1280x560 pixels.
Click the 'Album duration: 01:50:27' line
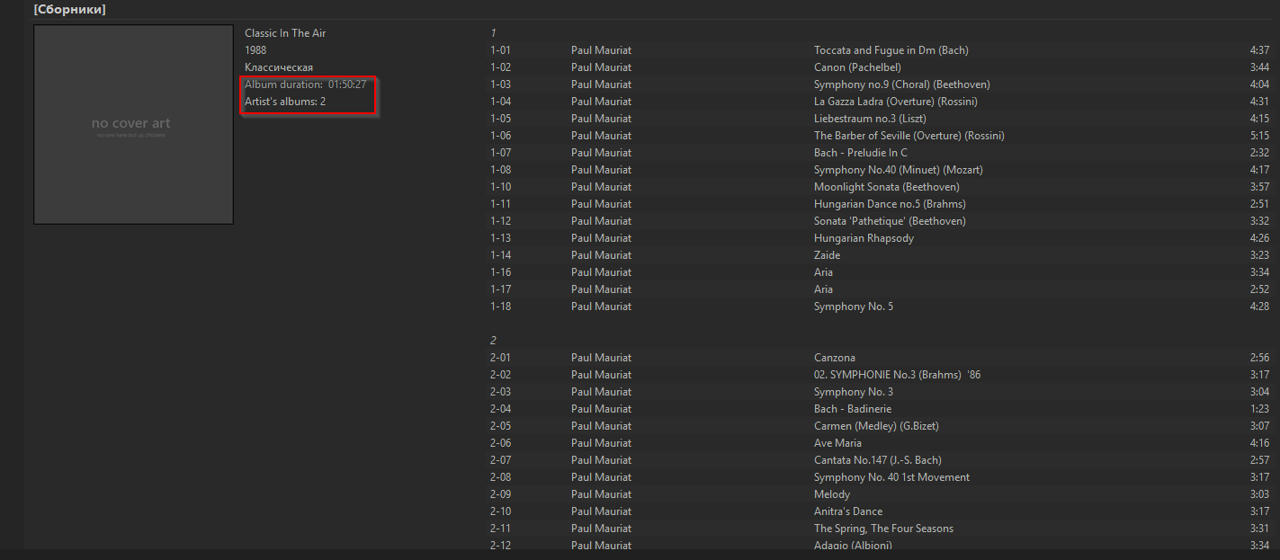click(305, 84)
